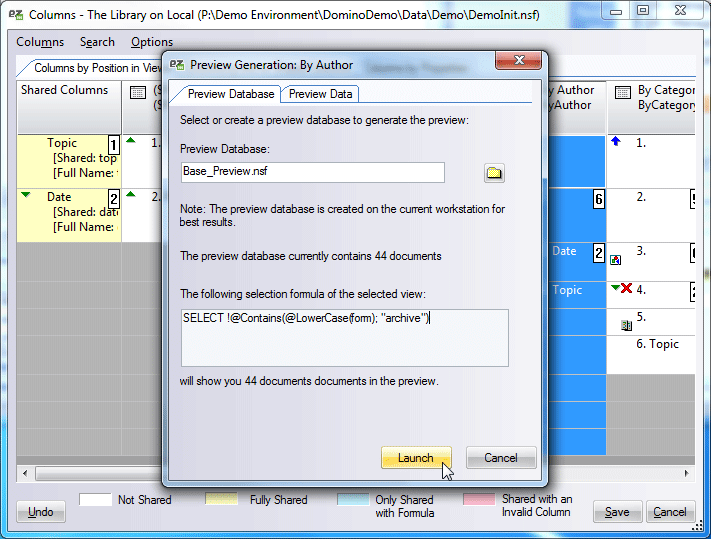The height and width of the screenshot is (539, 712).
Task: Click the small icon in By Category row 5
Action: [x=627, y=325]
